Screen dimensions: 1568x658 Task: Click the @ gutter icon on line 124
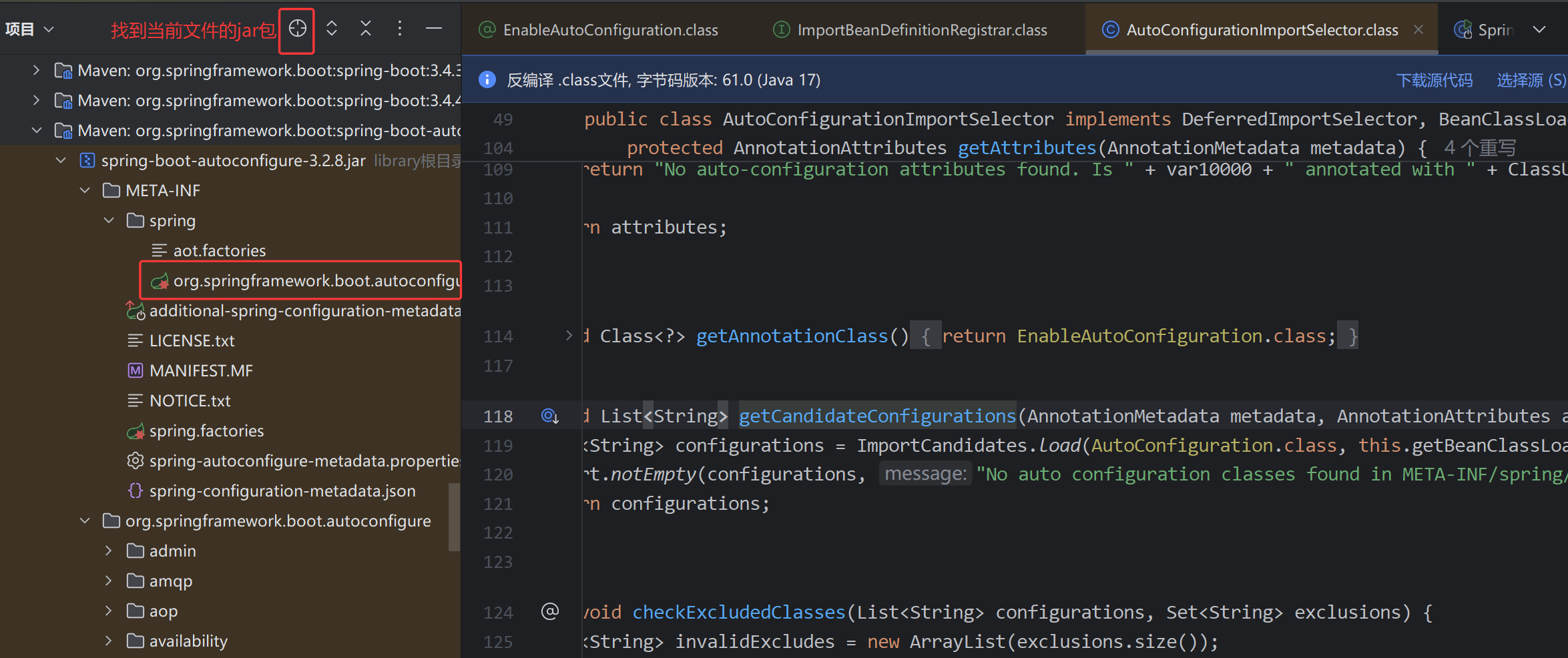[549, 611]
